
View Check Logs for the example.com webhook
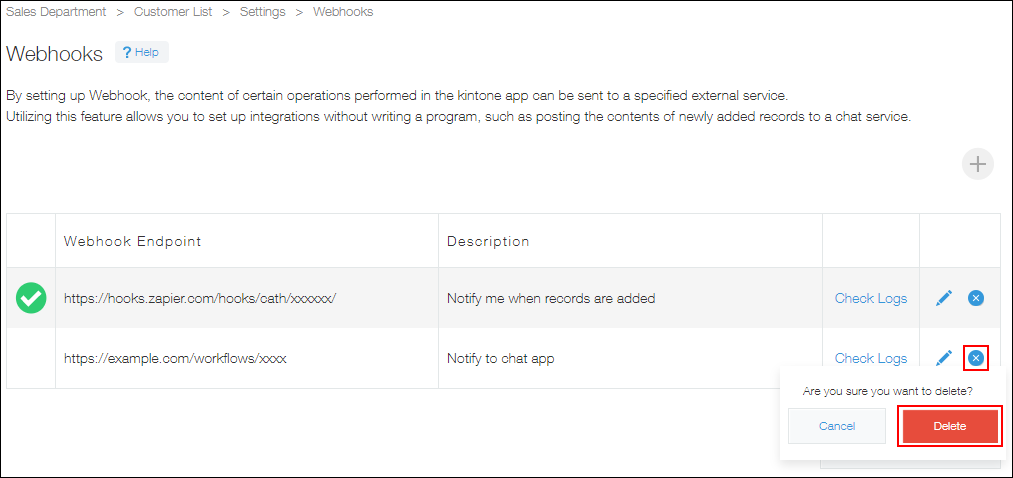(x=871, y=358)
